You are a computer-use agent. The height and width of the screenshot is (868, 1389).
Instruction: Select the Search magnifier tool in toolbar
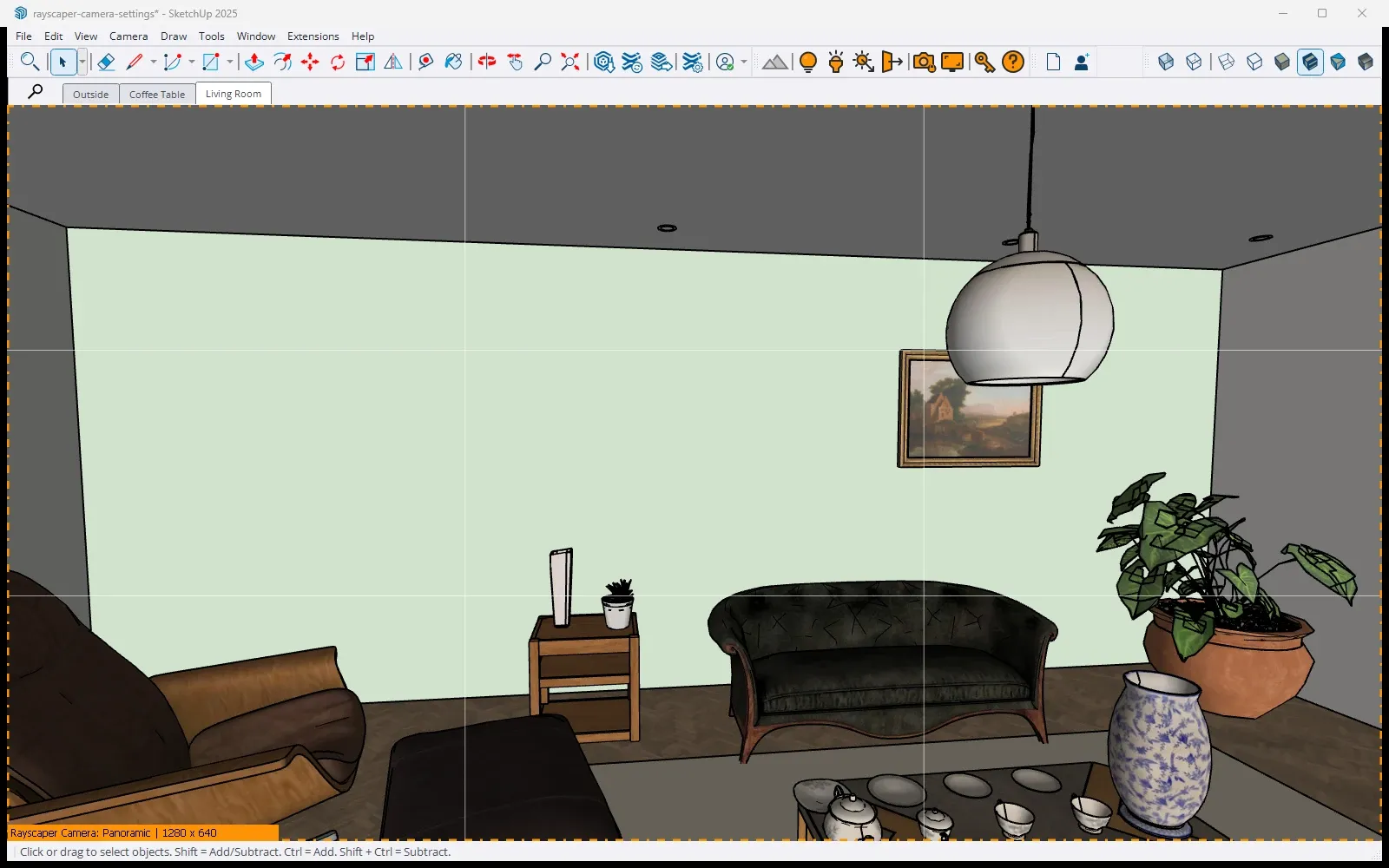(30, 62)
